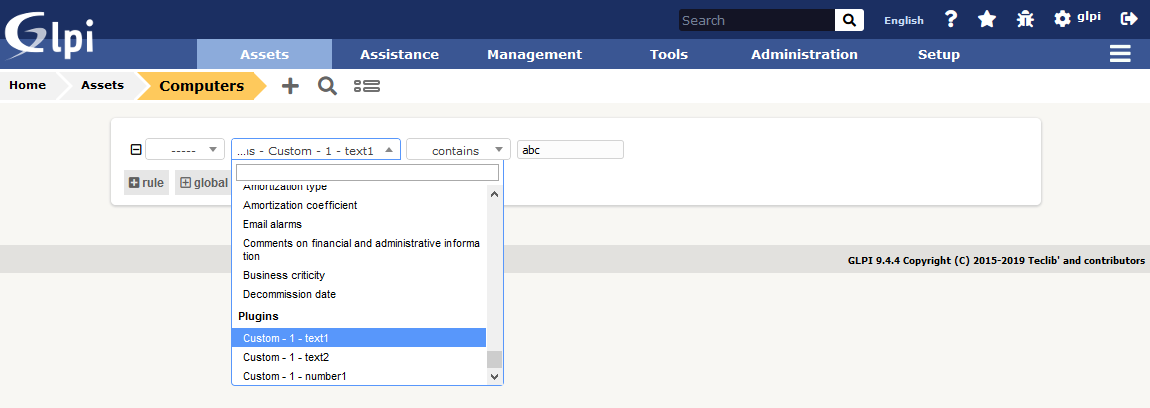Click the abc value field
The width and height of the screenshot is (1150, 408).
(x=570, y=150)
